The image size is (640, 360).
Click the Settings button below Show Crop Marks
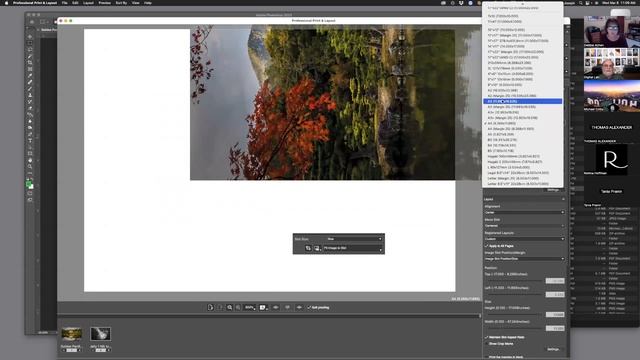[553, 349]
